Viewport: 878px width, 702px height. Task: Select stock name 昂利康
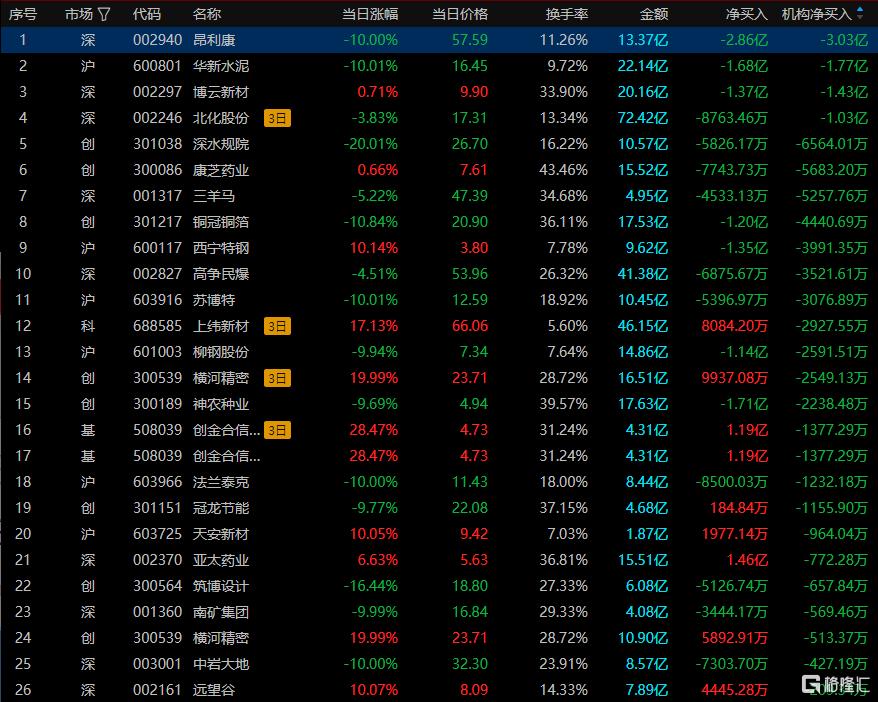[214, 40]
